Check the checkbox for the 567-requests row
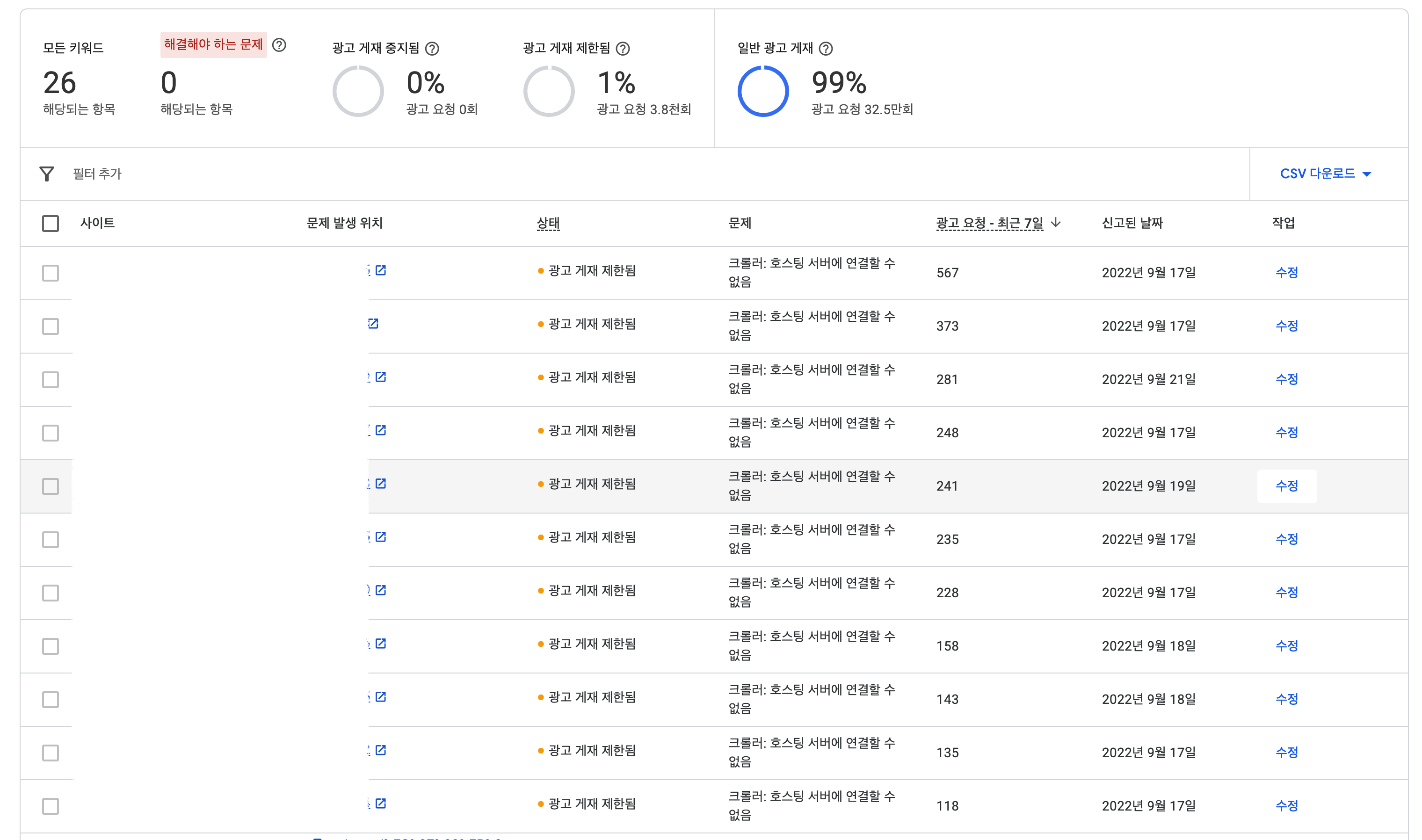This screenshot has height=840, width=1422. pos(51,273)
